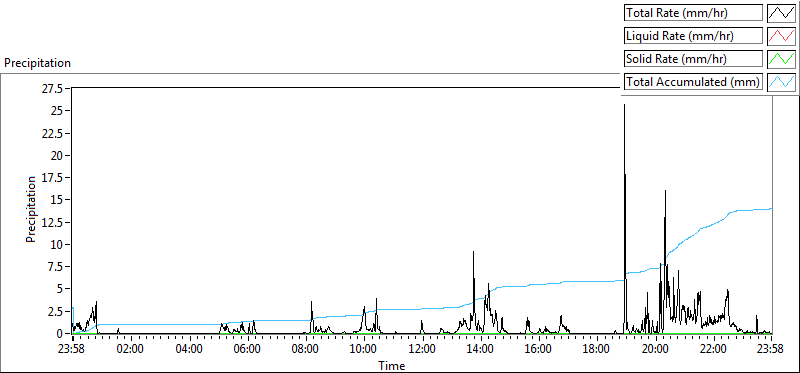Image resolution: width=800 pixels, height=373 pixels.
Task: Click the vertical Precipitation y-axis label
Action: point(31,209)
